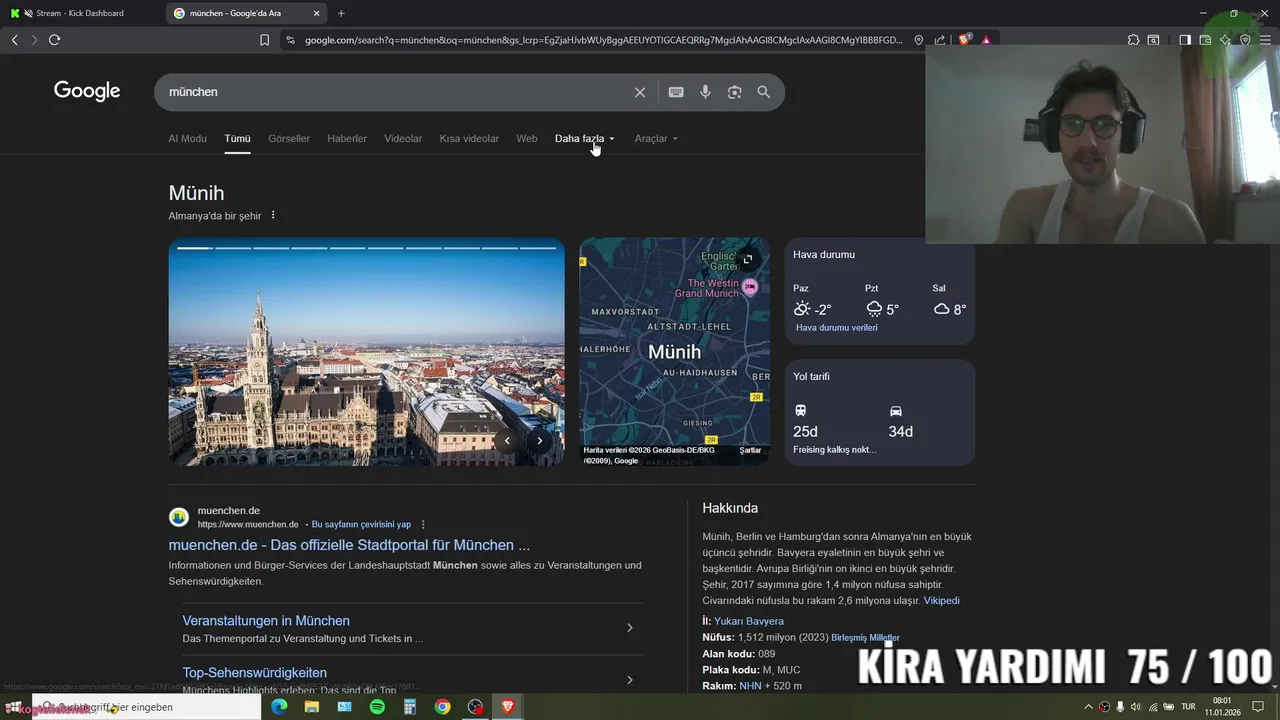Click the location permission pin icon

coord(919,40)
